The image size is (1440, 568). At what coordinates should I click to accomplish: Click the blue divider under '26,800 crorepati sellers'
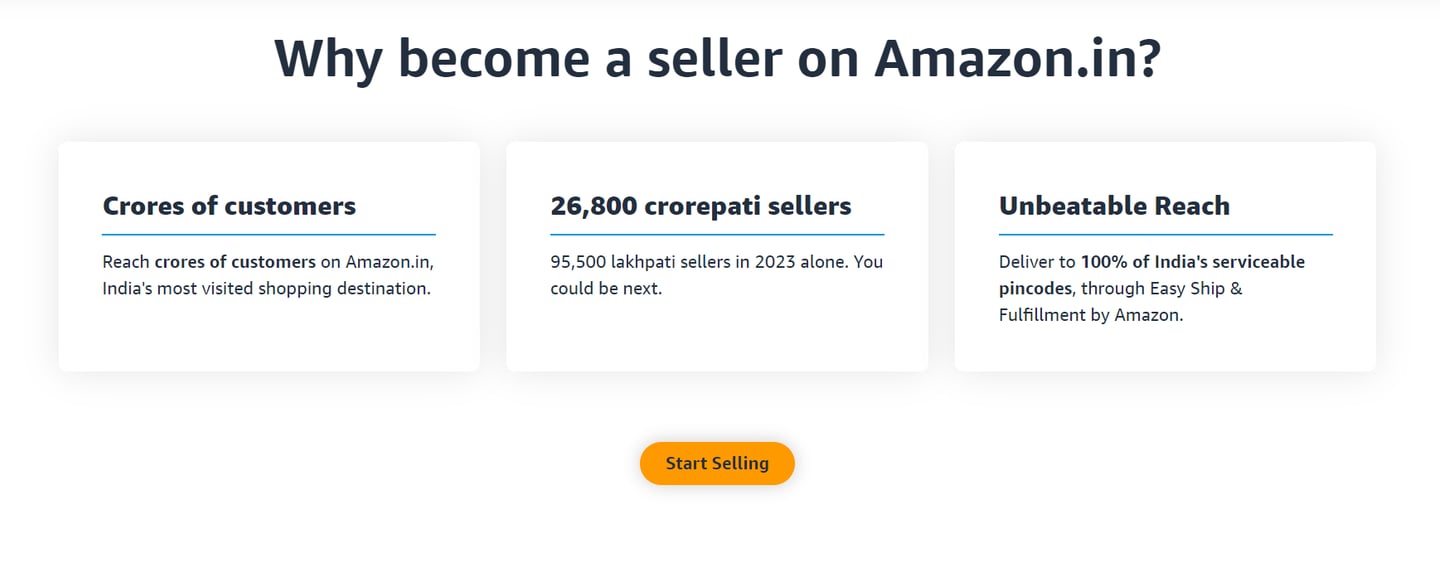tap(716, 235)
